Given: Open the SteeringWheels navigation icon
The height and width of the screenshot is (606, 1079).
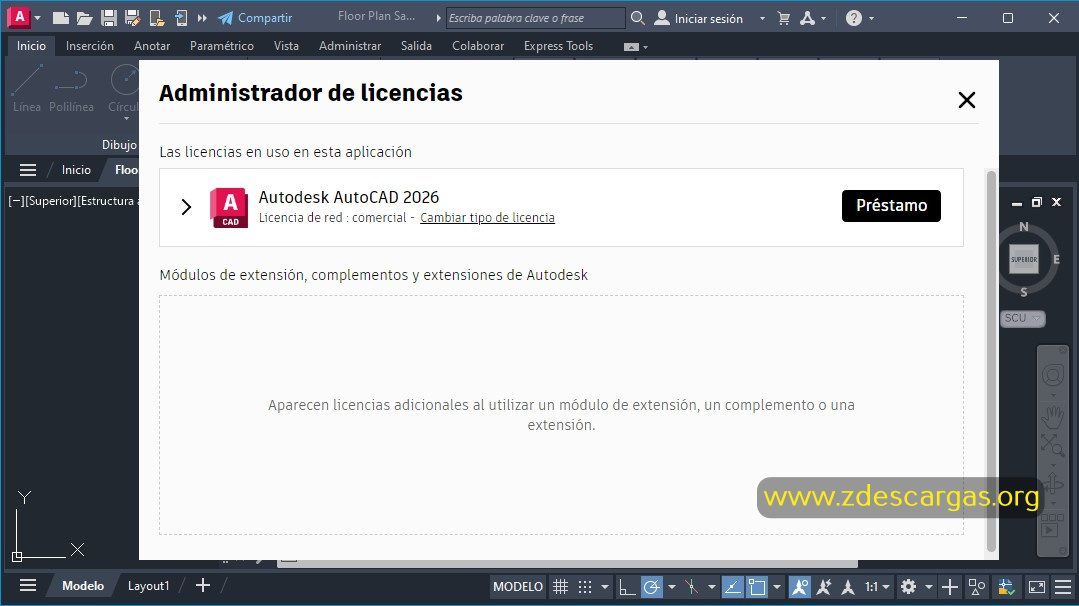Looking at the screenshot, I should [1052, 375].
